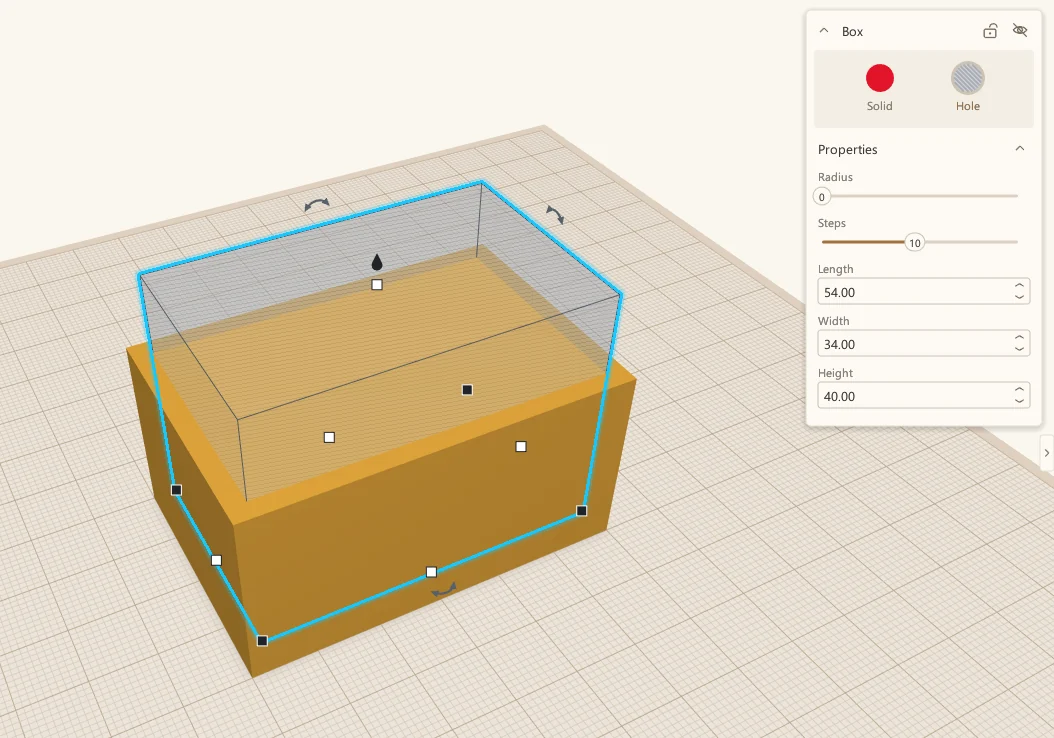The image size is (1054, 738).
Task: Click the Hole label
Action: 967,106
